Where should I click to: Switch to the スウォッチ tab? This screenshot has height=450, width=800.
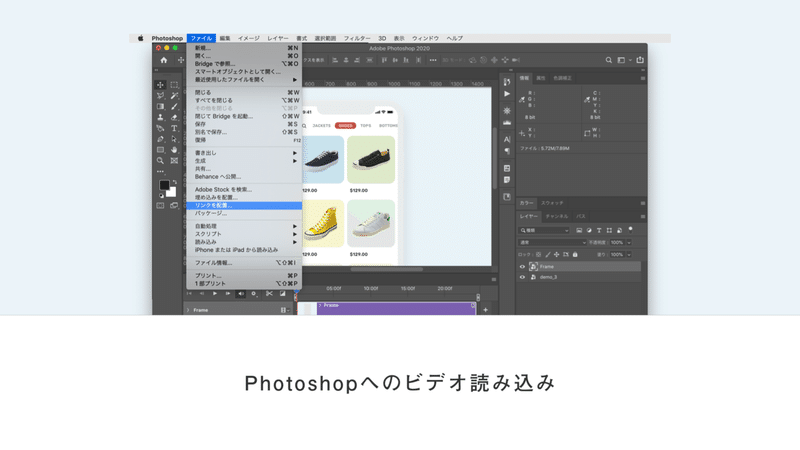[x=552, y=203]
